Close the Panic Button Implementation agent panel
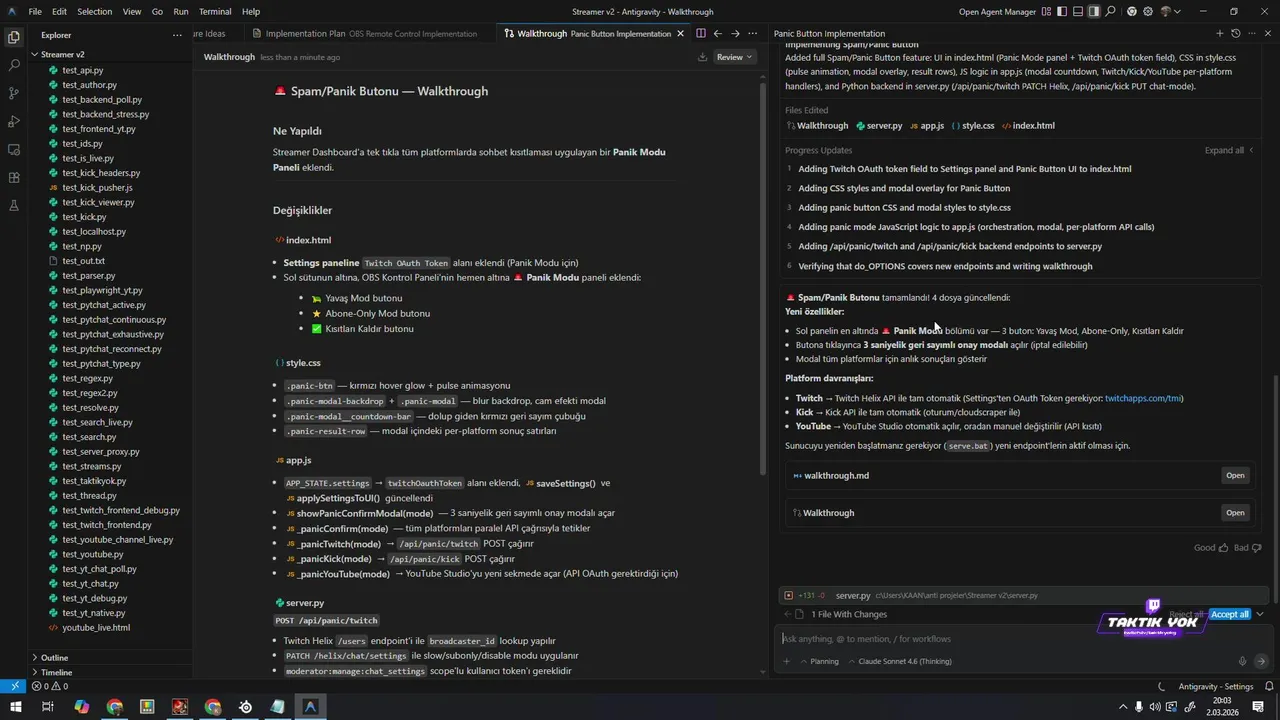The height and width of the screenshot is (720, 1280). [1268, 33]
